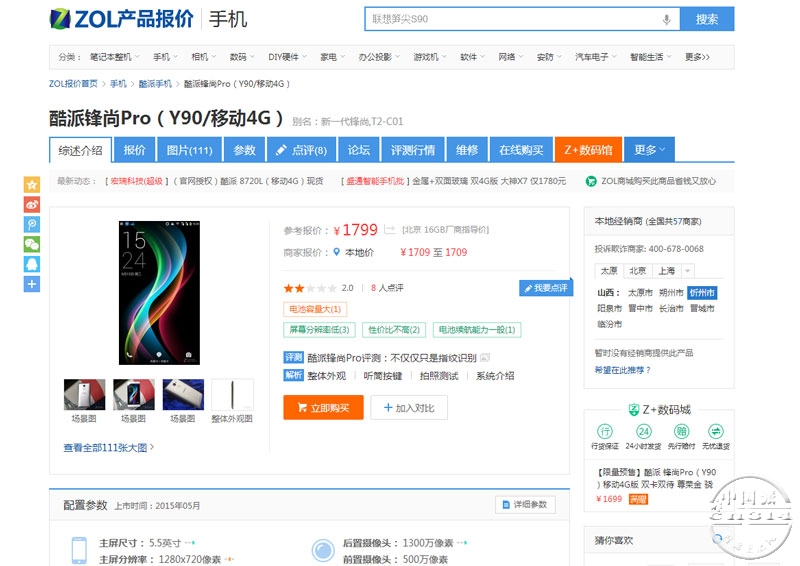This screenshot has height=566, width=800.
Task: Click the star favorite share icon
Action: click(x=32, y=184)
